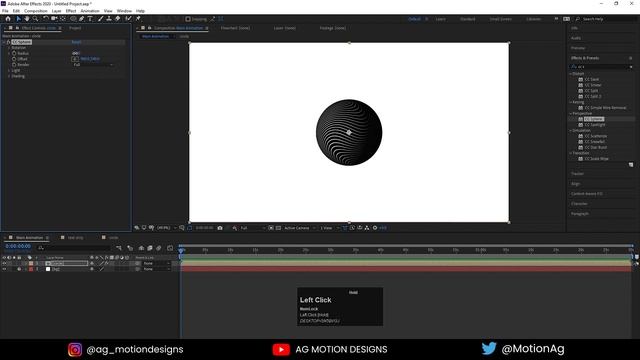Click the timeline playhead marker

(181, 250)
